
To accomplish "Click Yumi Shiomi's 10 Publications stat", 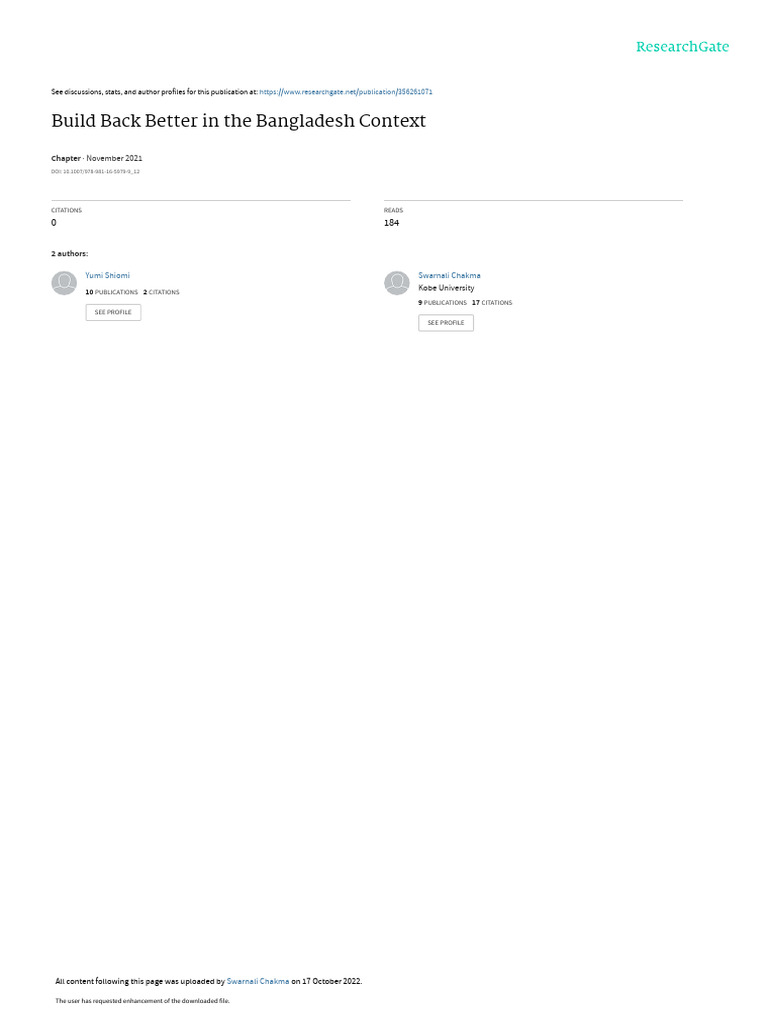I will point(112,292).
